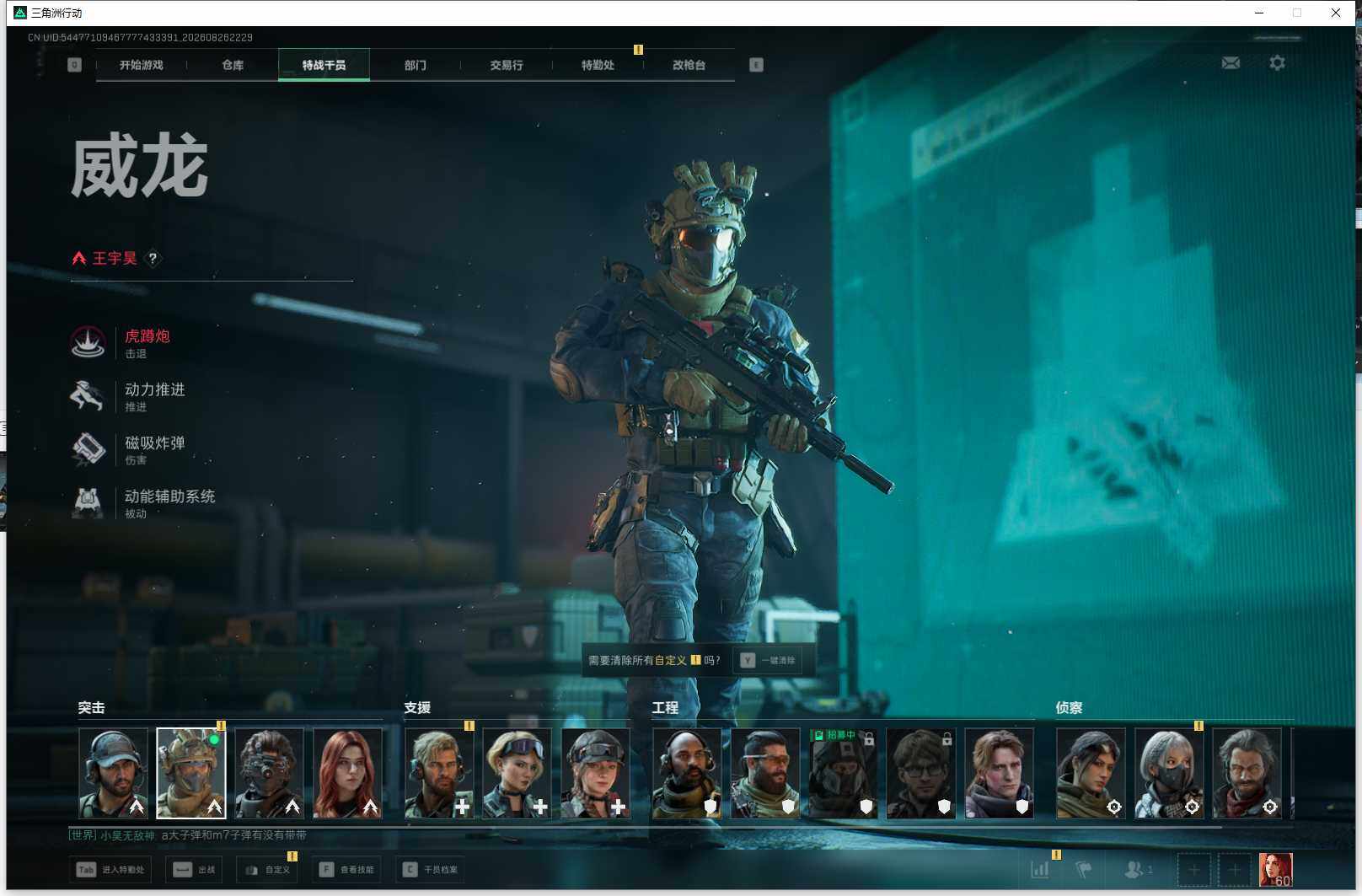The height and width of the screenshot is (896, 1362).
Task: Click the second empty squad slot plus
Action: [x=1234, y=869]
